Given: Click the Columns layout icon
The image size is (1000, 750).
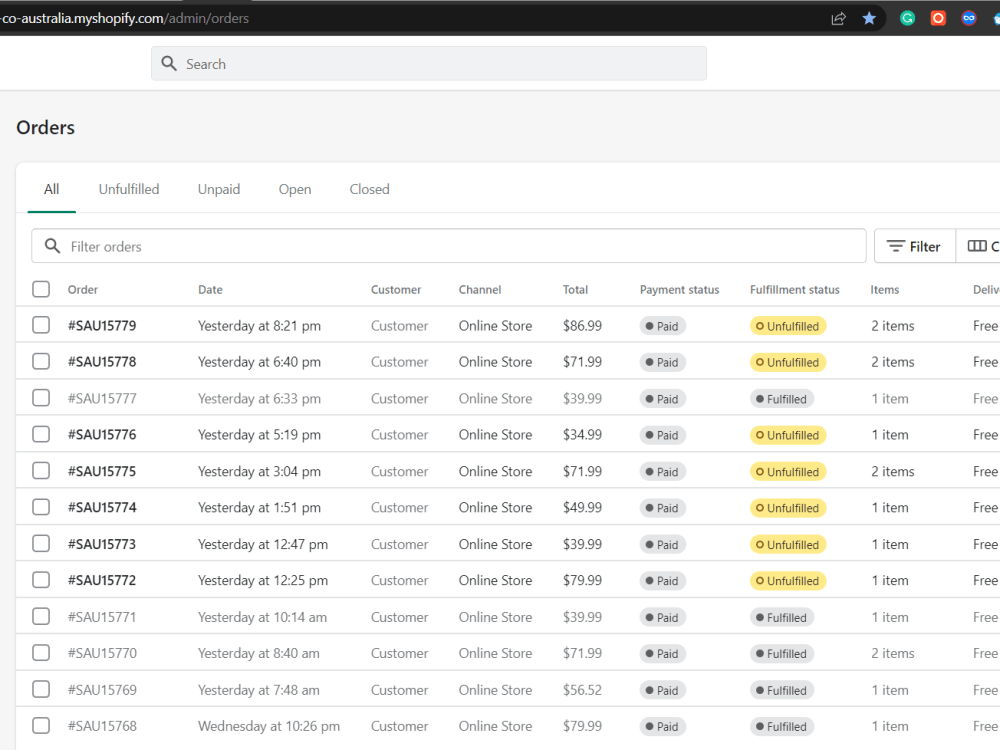Looking at the screenshot, I should pyautogui.click(x=977, y=246).
